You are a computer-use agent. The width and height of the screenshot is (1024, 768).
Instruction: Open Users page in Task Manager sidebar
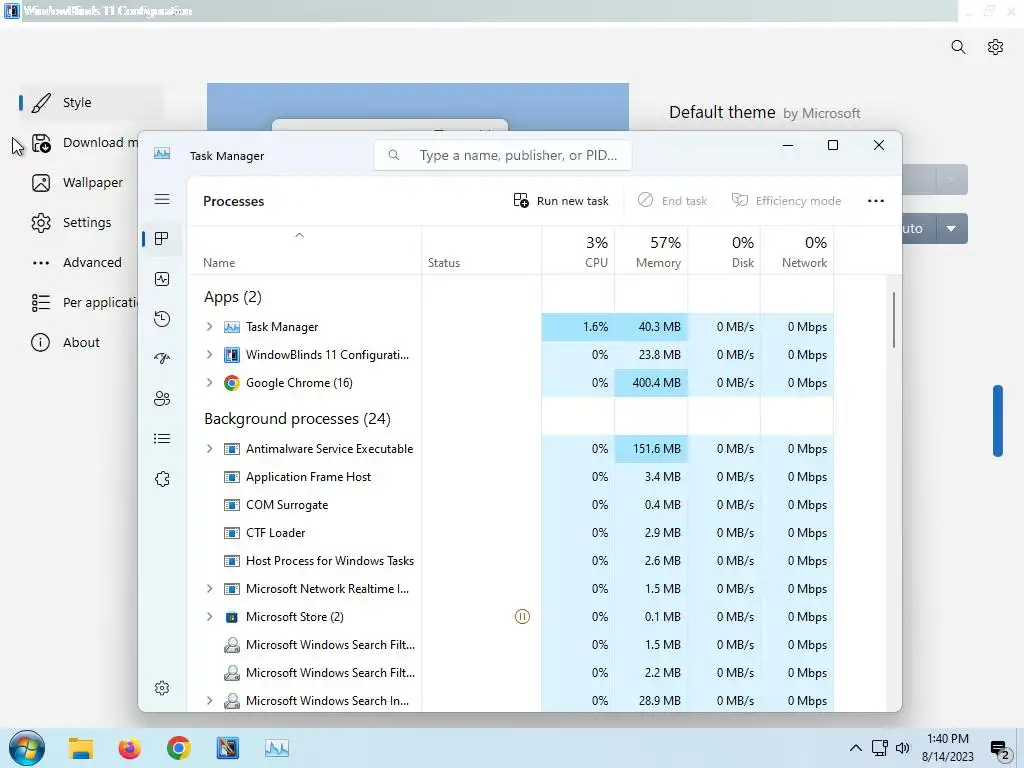[x=162, y=398]
